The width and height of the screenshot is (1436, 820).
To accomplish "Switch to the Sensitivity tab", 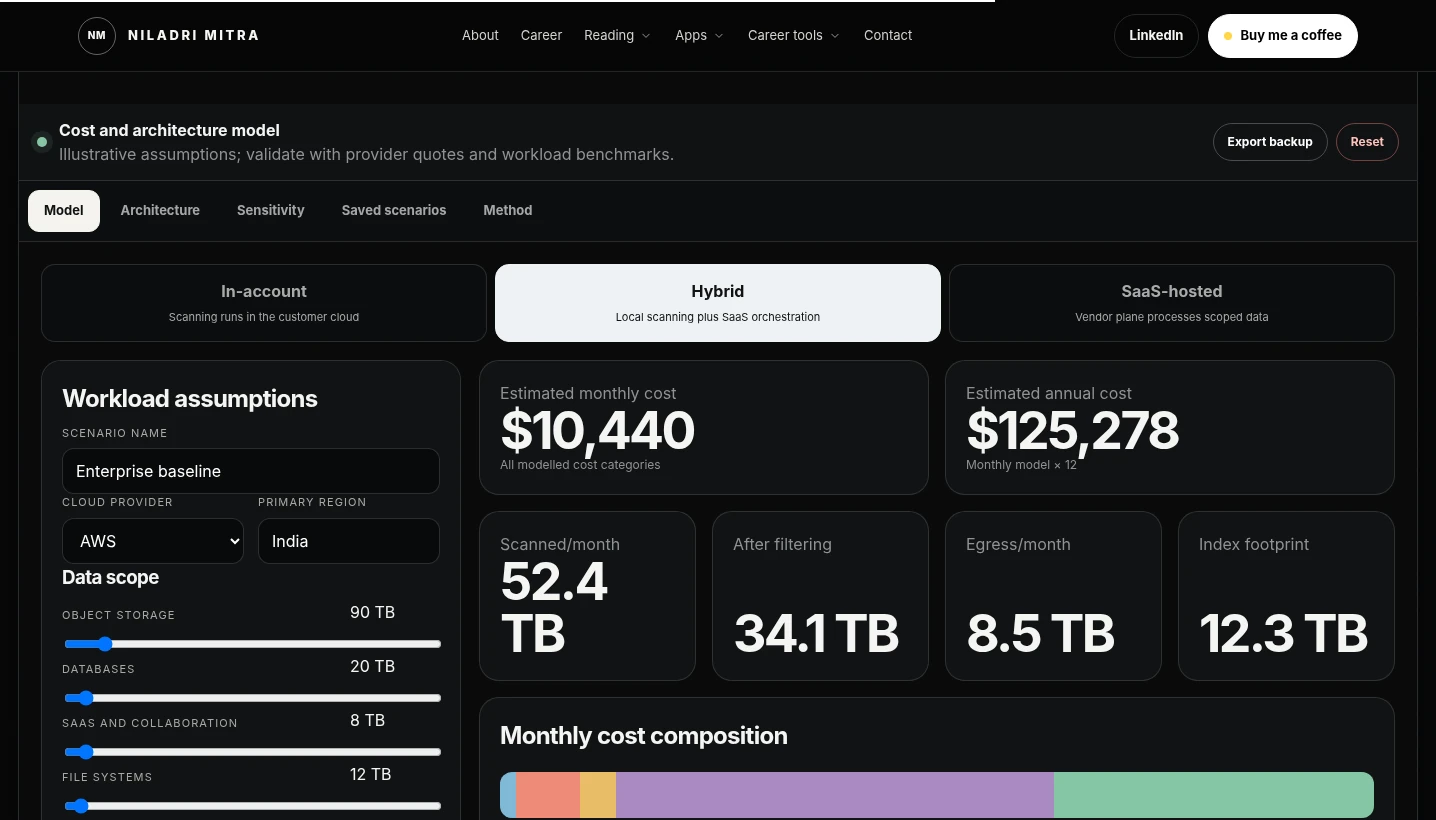I will (271, 211).
